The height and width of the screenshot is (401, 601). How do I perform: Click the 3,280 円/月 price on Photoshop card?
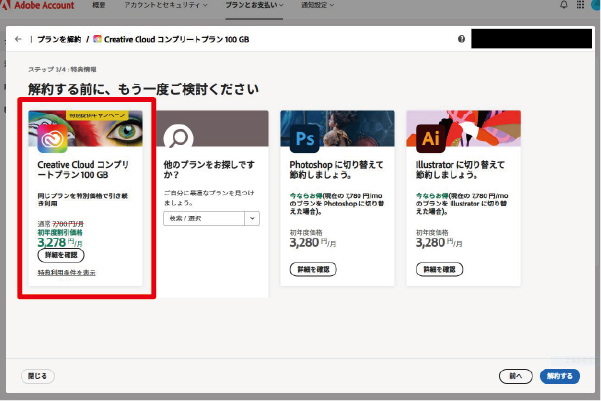pos(312,243)
